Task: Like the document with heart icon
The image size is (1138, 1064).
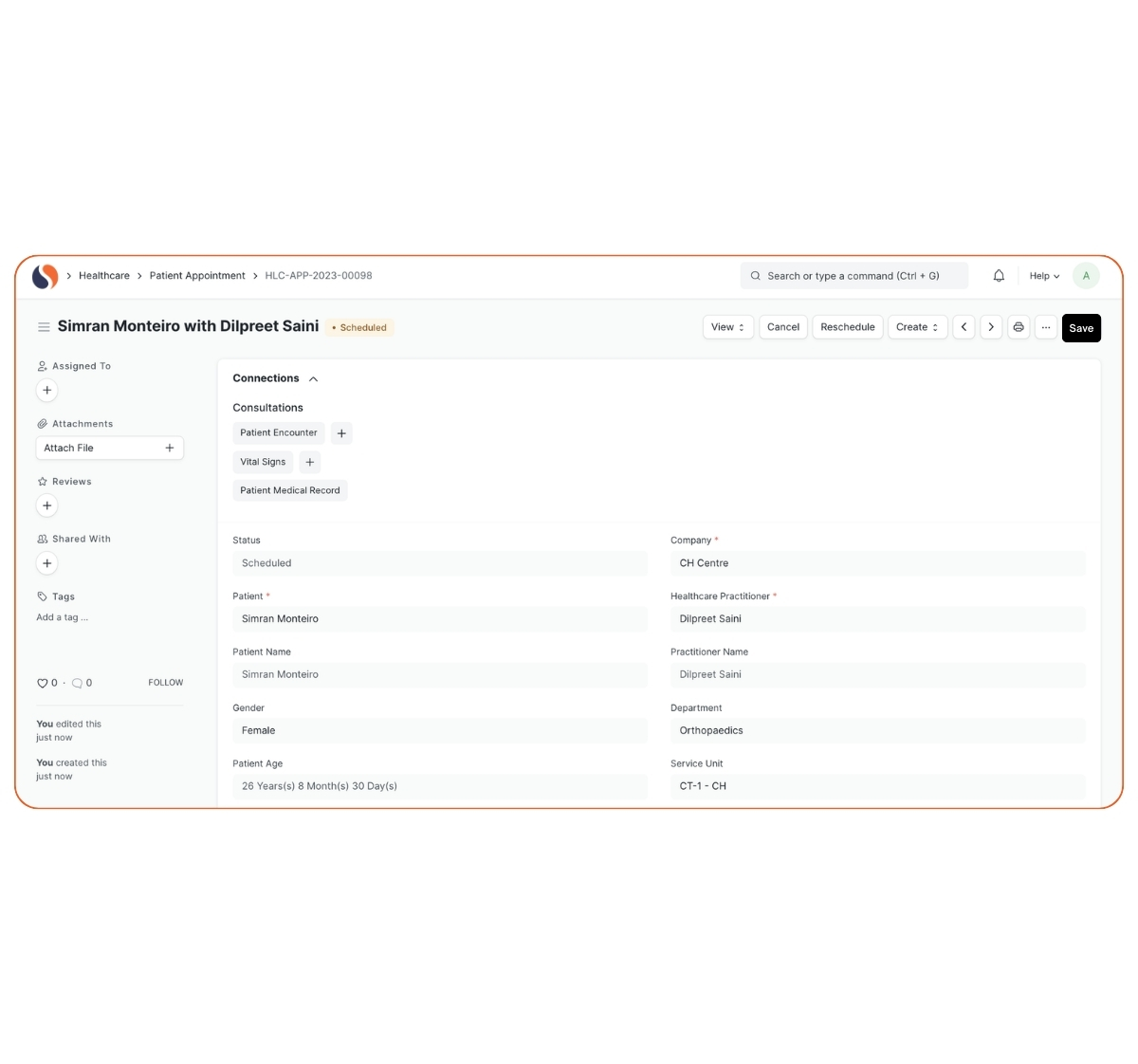Action: click(x=42, y=683)
